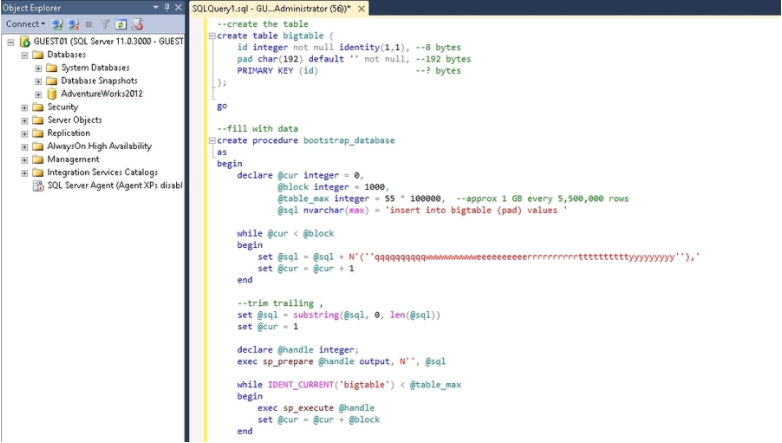Viewport: 782px width, 443px height.
Task: Click the script-with-red-X icon in the toolbar
Action: 137,24
